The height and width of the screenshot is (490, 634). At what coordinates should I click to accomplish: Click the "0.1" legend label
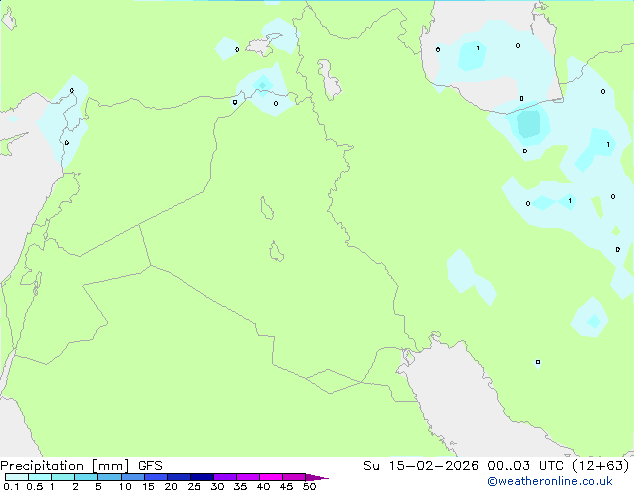point(11,486)
